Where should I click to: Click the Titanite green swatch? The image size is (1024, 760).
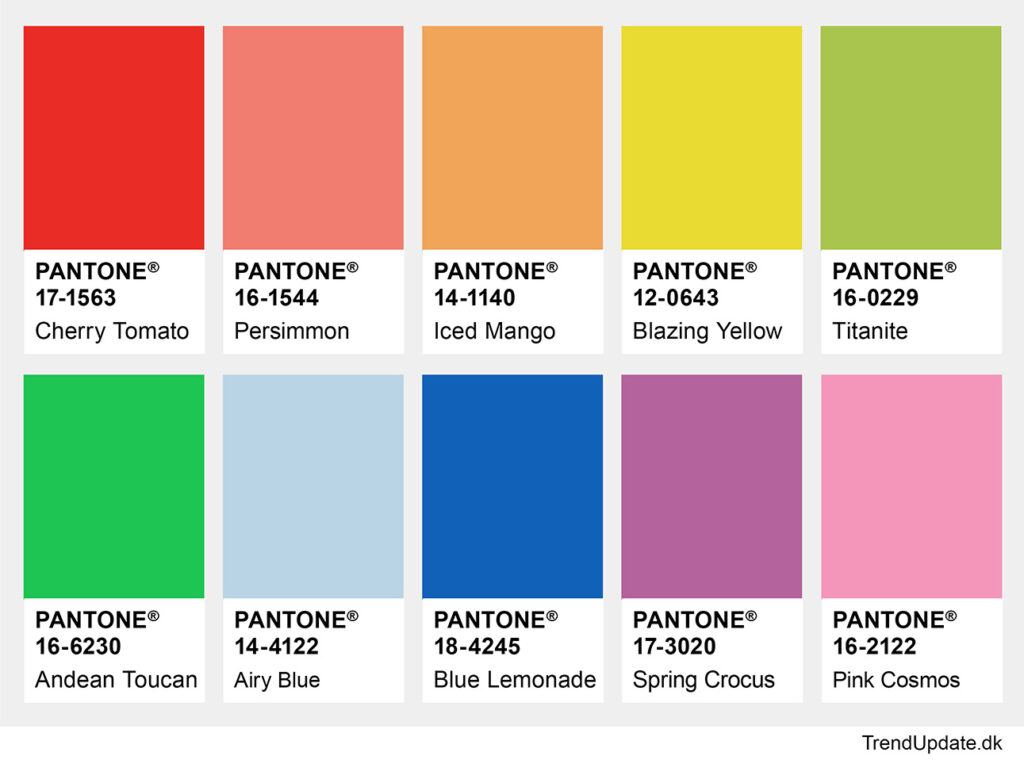point(911,138)
